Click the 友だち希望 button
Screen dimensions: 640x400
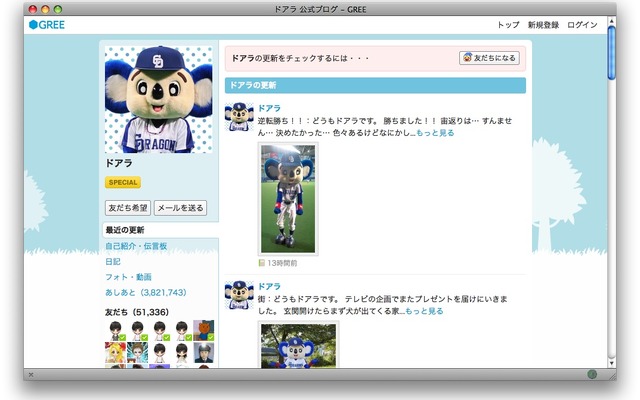(128, 208)
